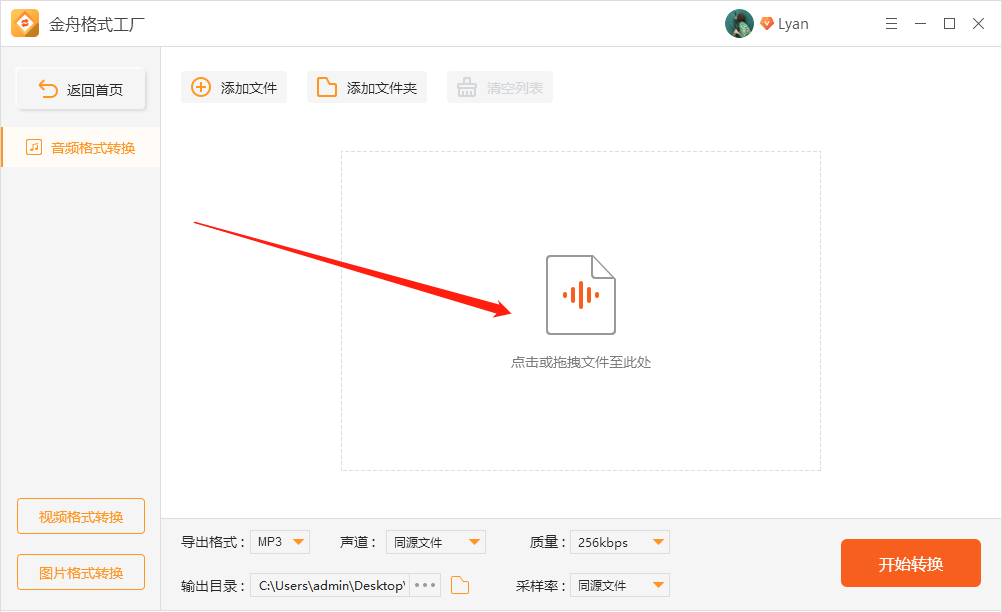
Task: Go back using 返回首页 button
Action: [x=81, y=90]
